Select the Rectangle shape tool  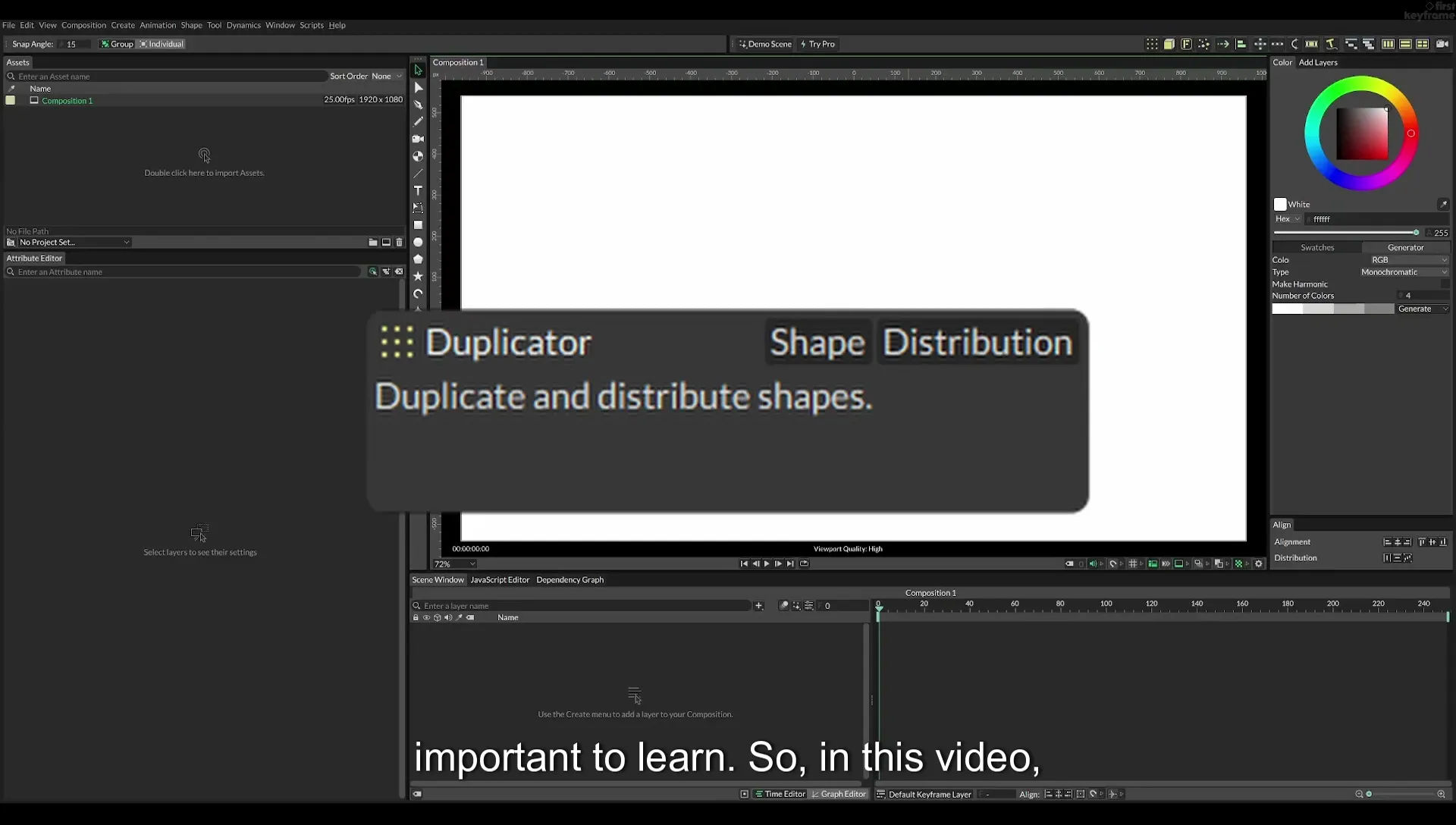tap(418, 225)
